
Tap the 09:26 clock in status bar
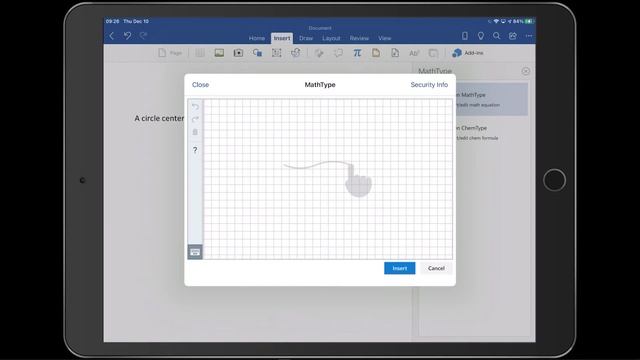pyautogui.click(x=113, y=21)
